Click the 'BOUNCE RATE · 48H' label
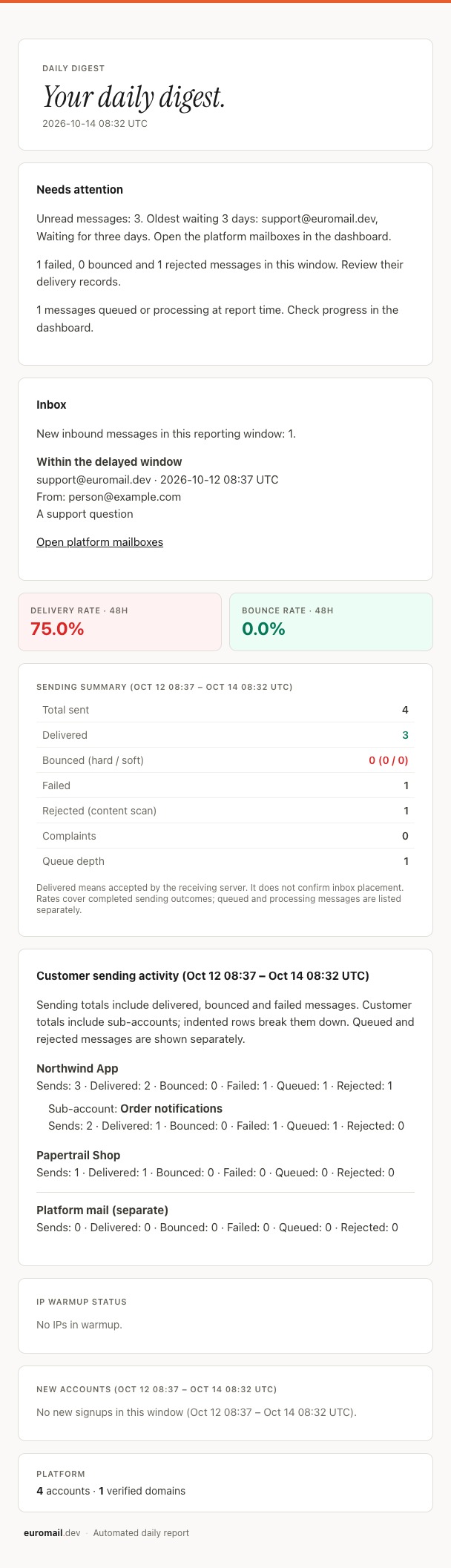This screenshot has height=1568, width=451. (288, 610)
